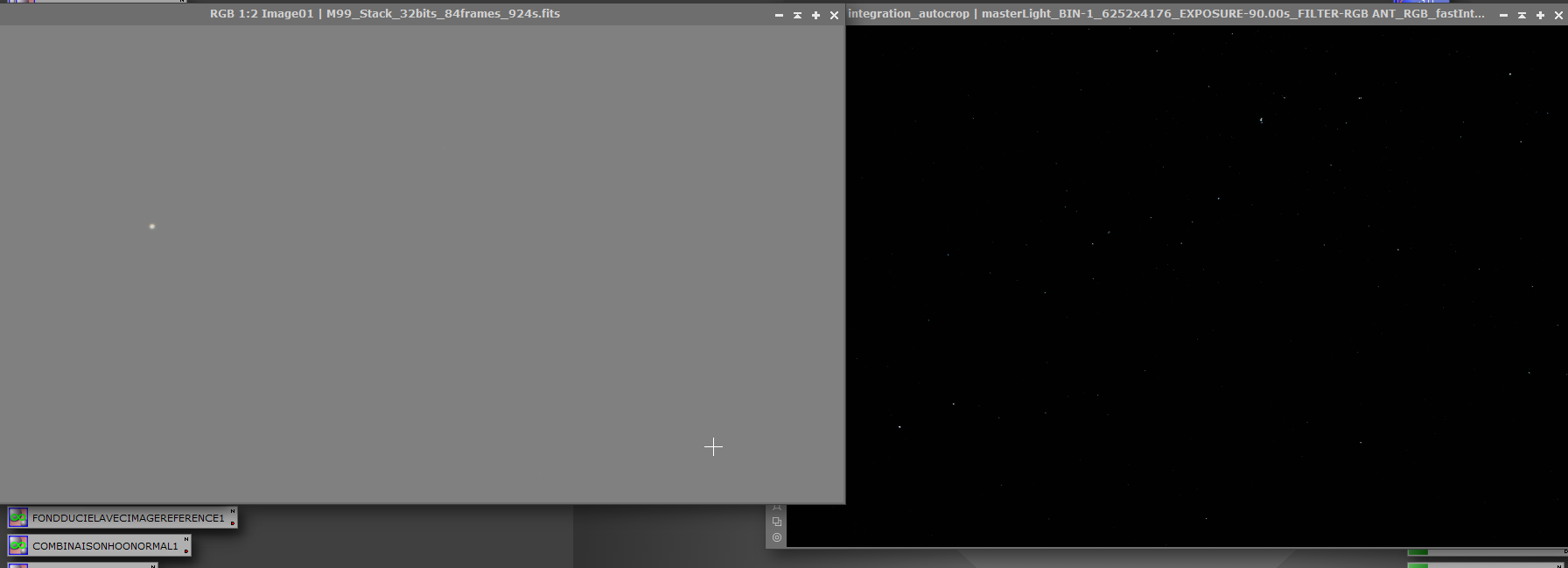
Task: Click the bright star in M99 image
Action: pos(152,227)
